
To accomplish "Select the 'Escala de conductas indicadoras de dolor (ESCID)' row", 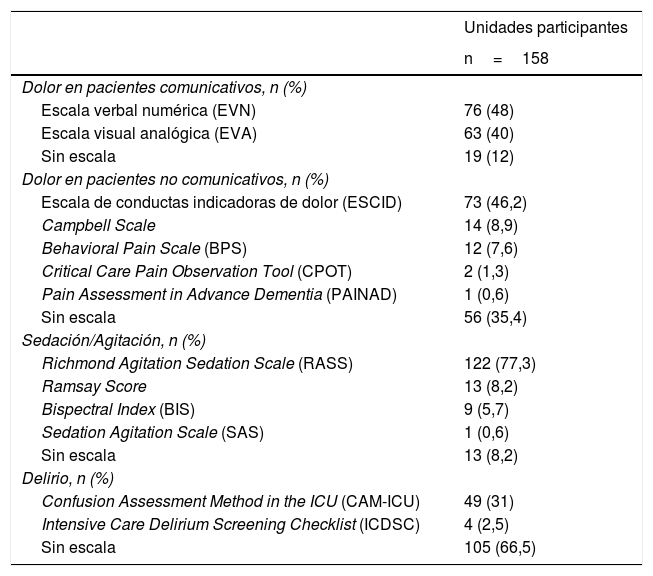I will [x=221, y=203].
